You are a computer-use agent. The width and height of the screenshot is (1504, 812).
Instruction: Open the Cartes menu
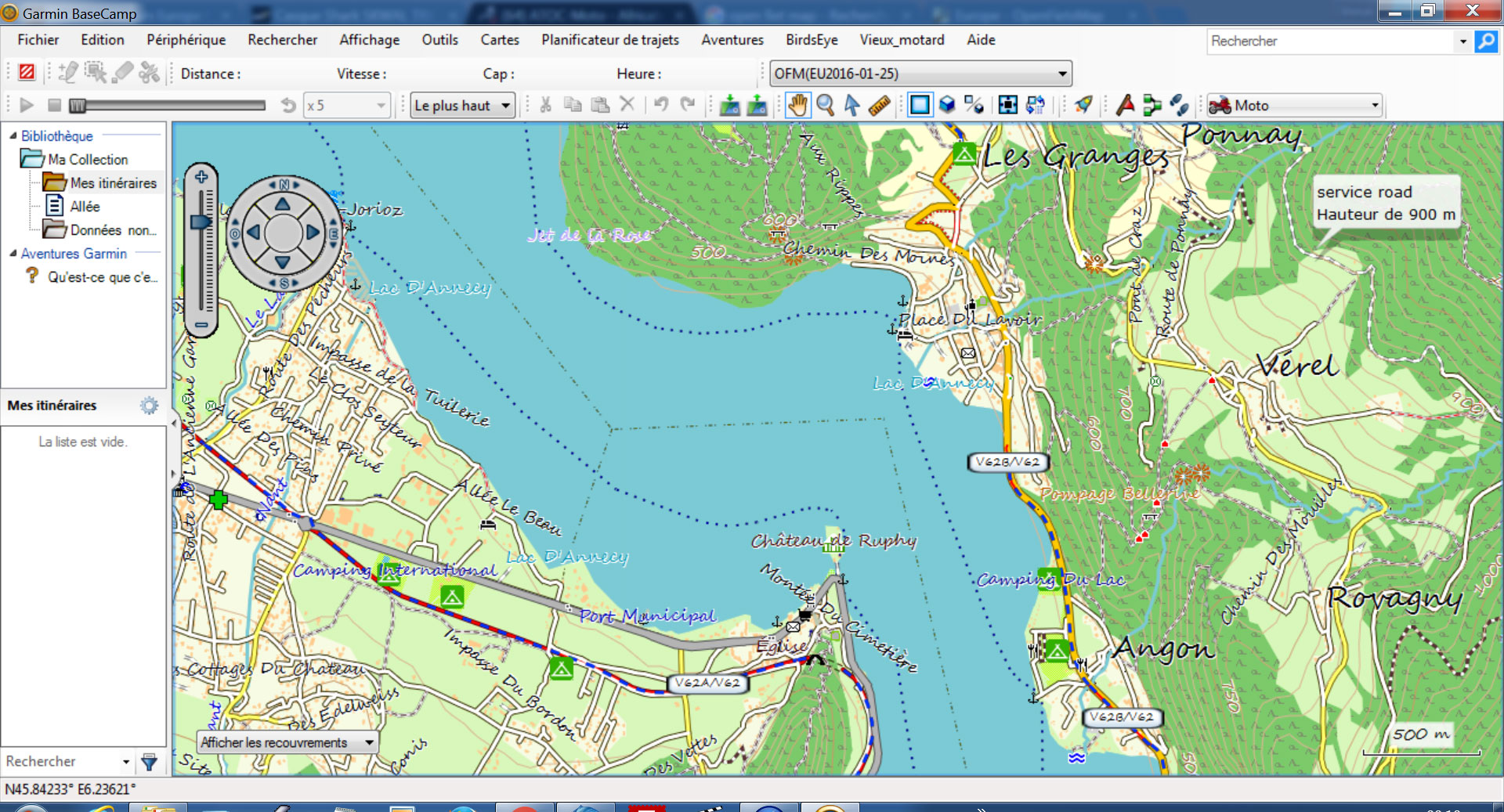[x=499, y=40]
